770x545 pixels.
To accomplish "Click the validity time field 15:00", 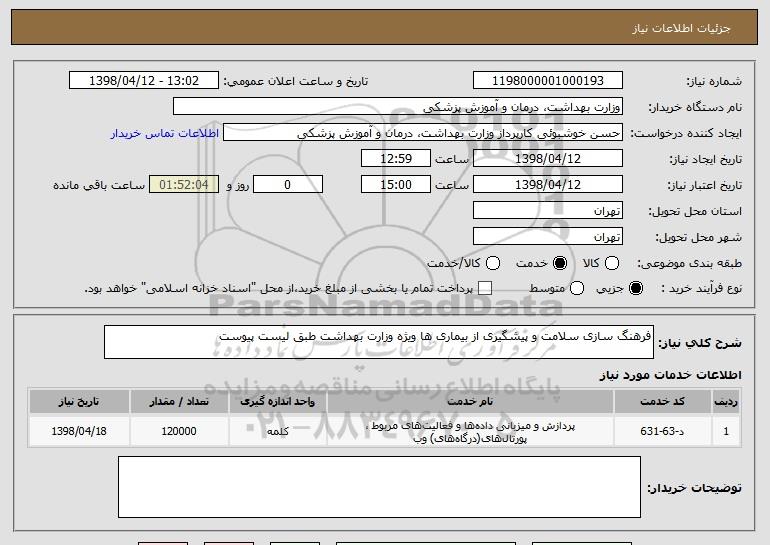I will point(396,185).
